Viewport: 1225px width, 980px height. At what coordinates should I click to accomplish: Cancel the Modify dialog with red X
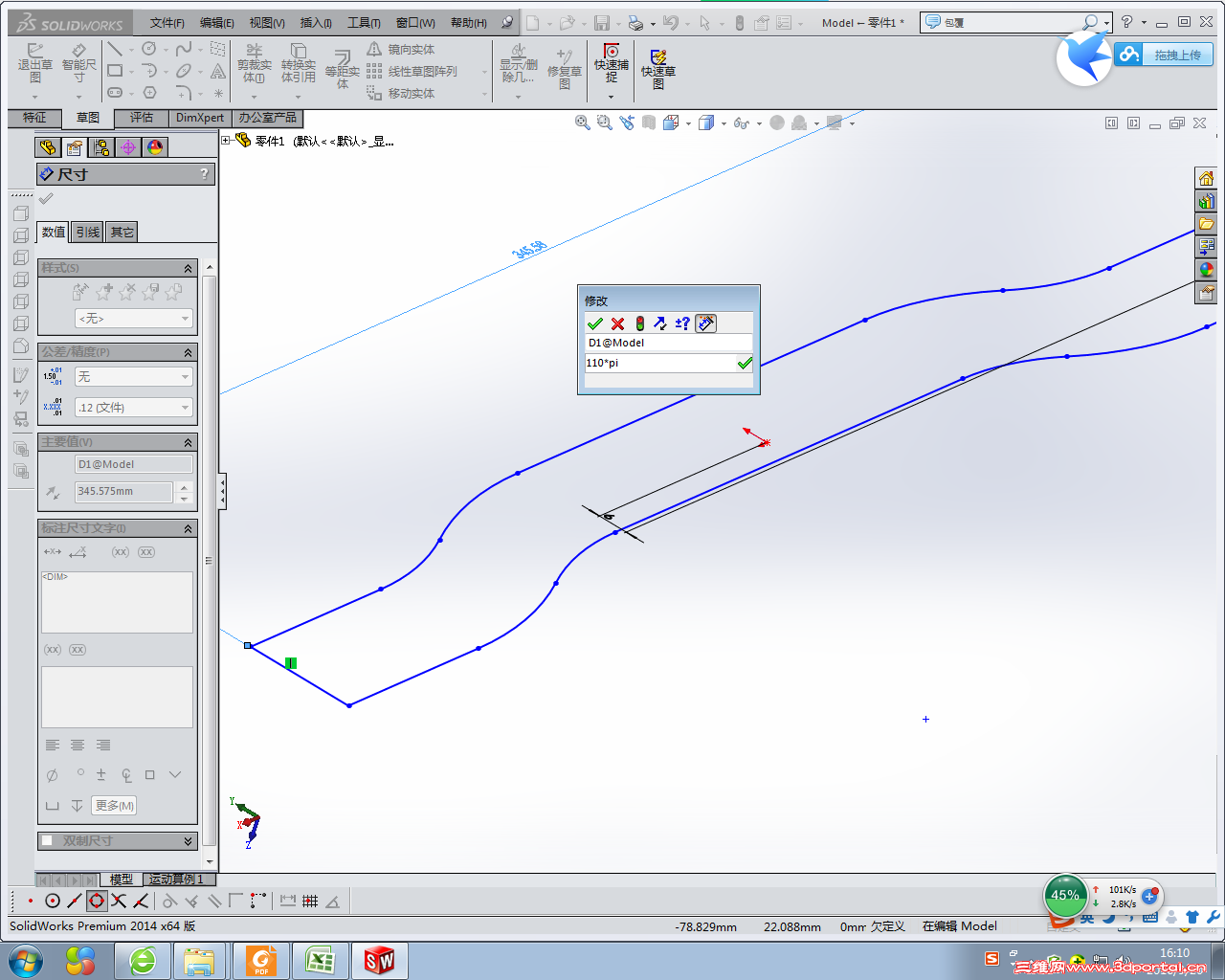point(617,323)
